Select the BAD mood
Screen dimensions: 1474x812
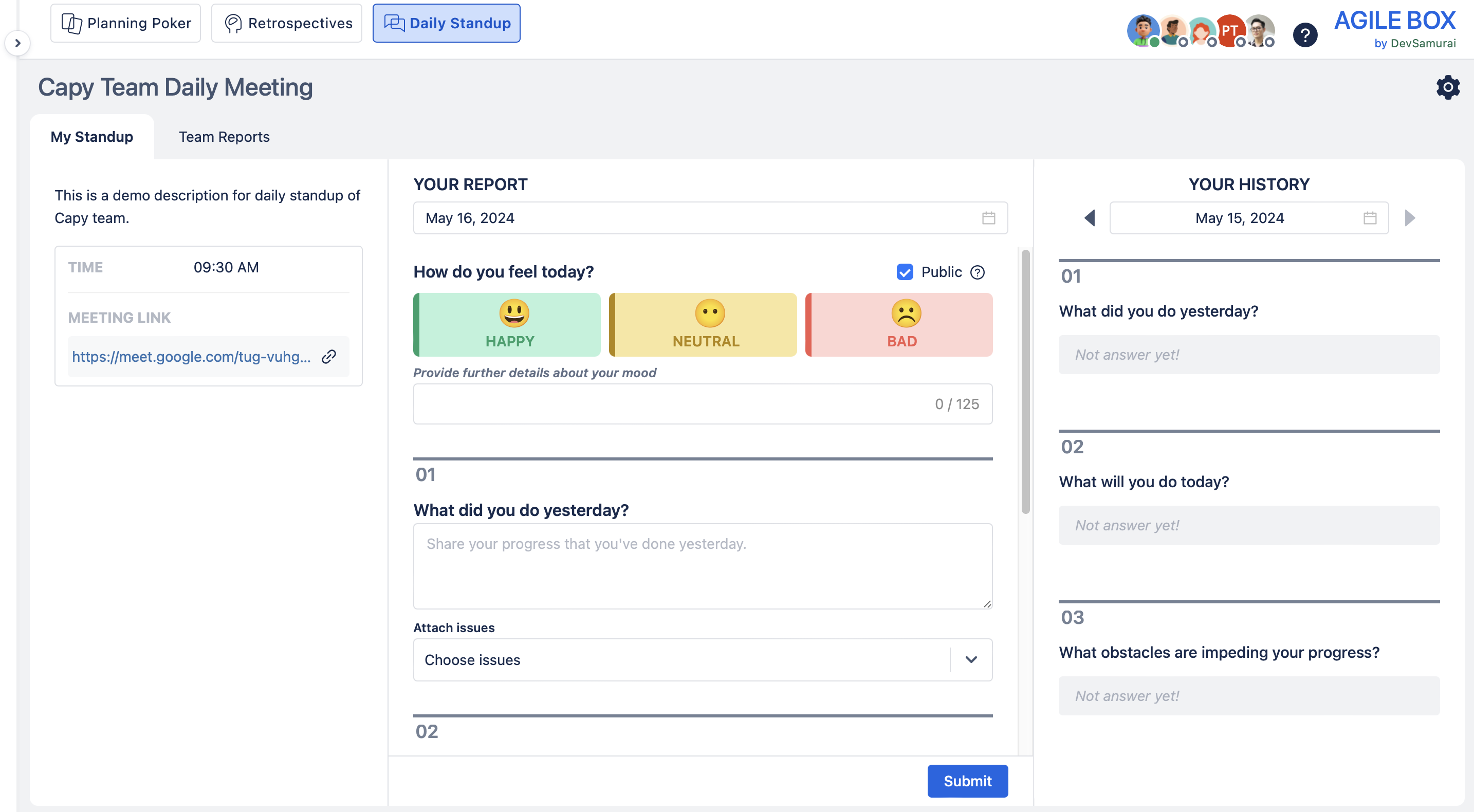(899, 325)
